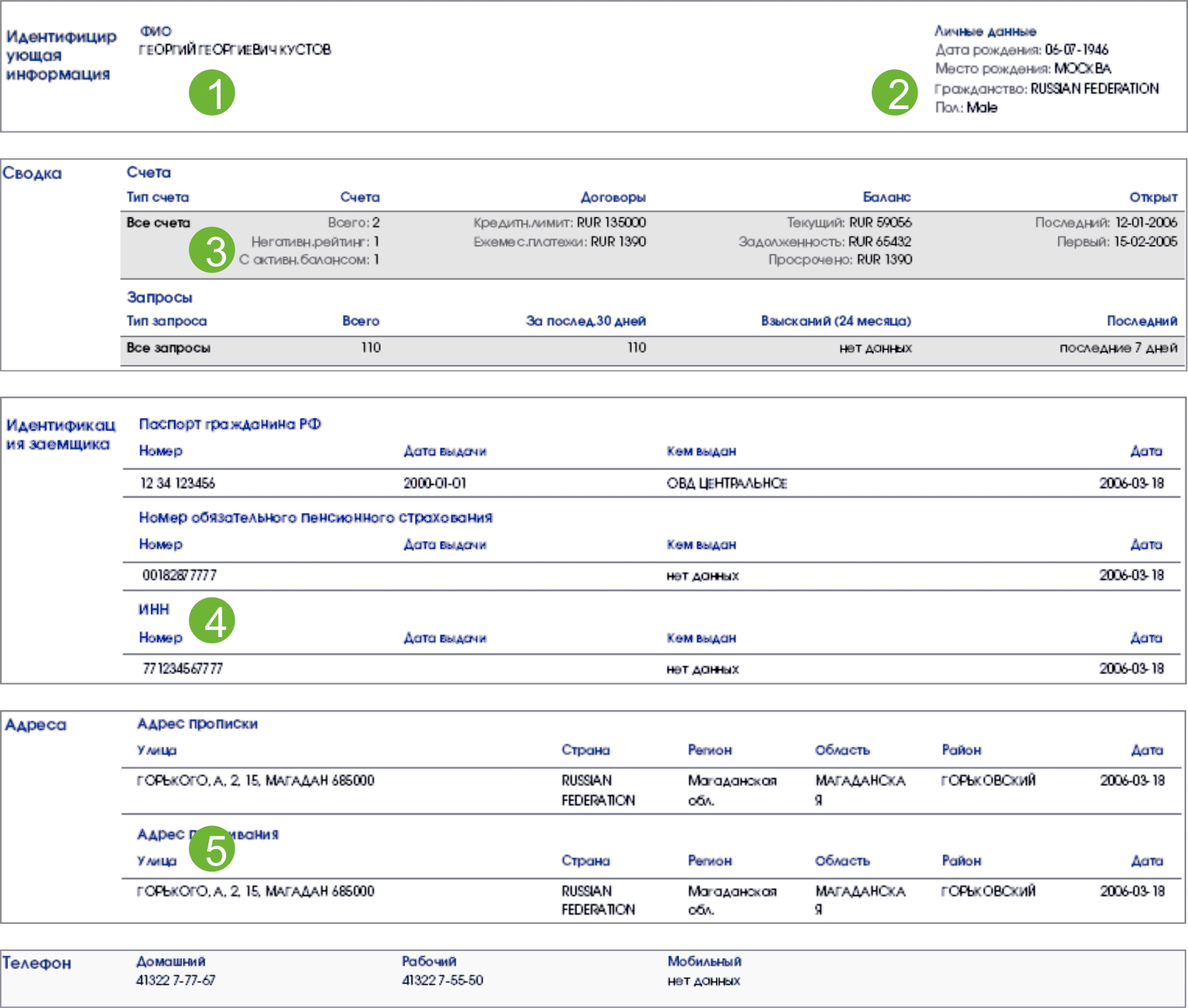Click the home phone 41322 7-77-67
1188x1008 pixels.
[x=175, y=980]
